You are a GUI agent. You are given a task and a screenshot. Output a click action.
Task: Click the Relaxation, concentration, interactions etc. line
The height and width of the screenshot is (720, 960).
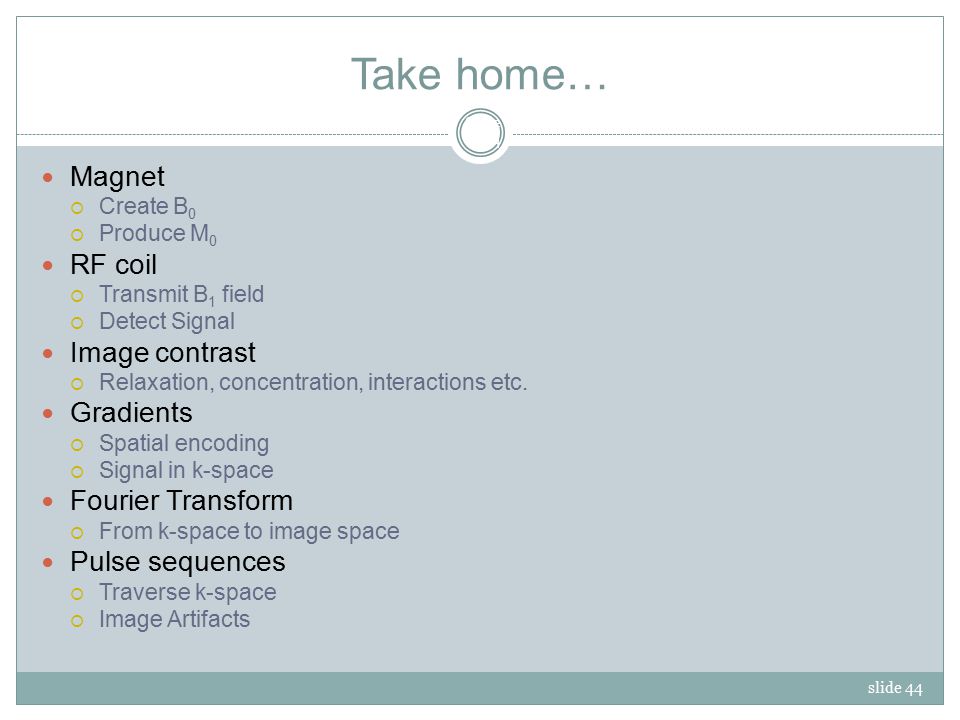(x=313, y=382)
